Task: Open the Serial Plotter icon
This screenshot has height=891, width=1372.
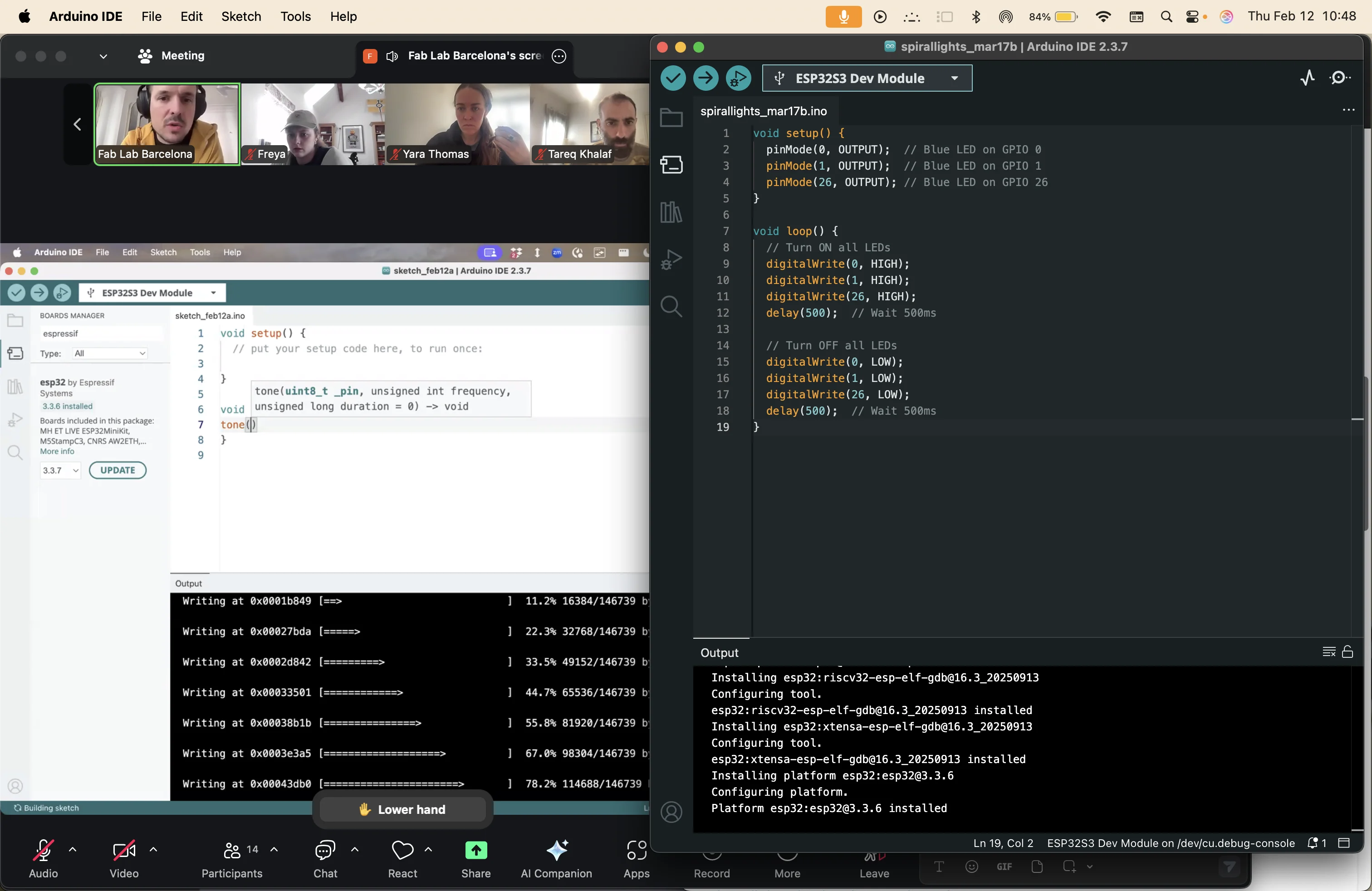Action: (x=1308, y=78)
